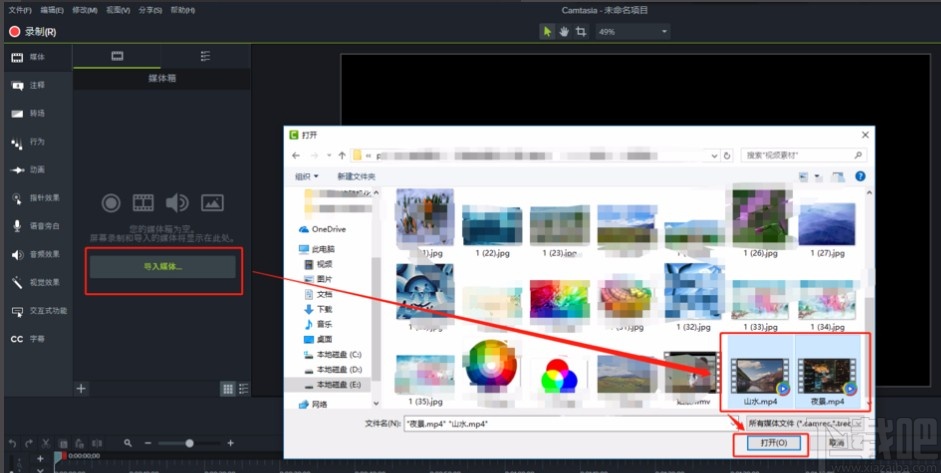Viewport: 941px width, 473px height.
Task: Switch media bin to thumbnail grid view
Action: pos(228,389)
